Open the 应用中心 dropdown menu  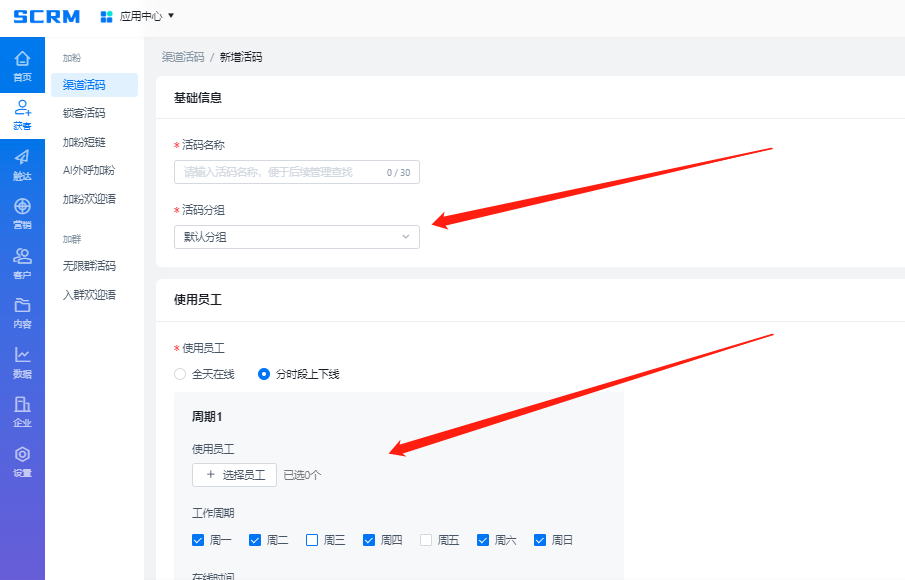pos(138,16)
